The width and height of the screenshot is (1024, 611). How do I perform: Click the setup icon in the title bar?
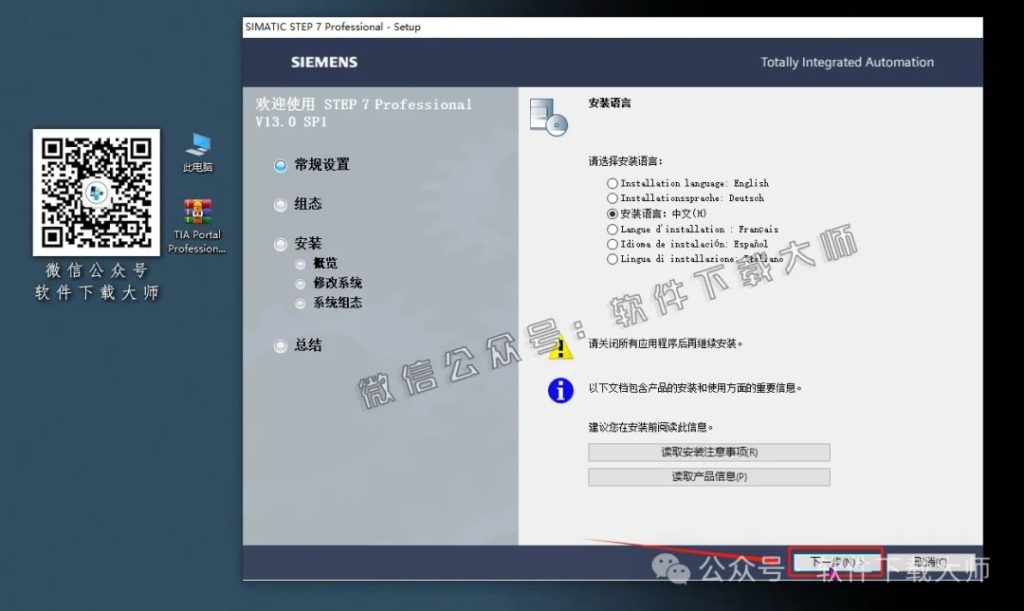pos(250,27)
